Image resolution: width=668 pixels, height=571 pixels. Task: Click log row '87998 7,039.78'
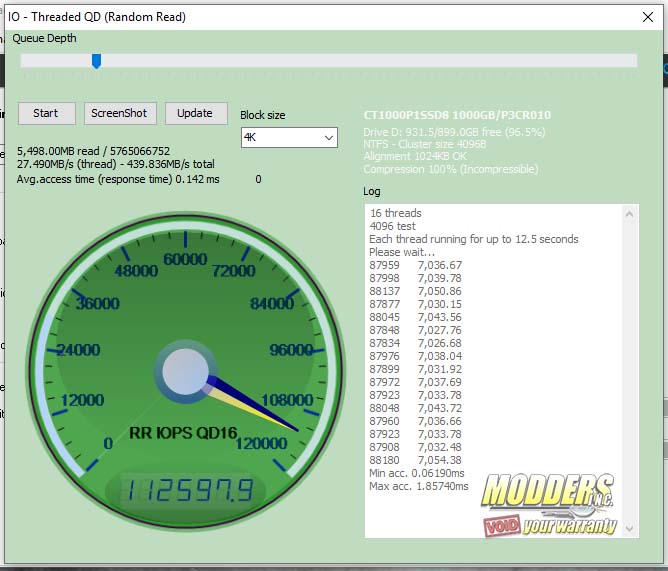coord(415,278)
